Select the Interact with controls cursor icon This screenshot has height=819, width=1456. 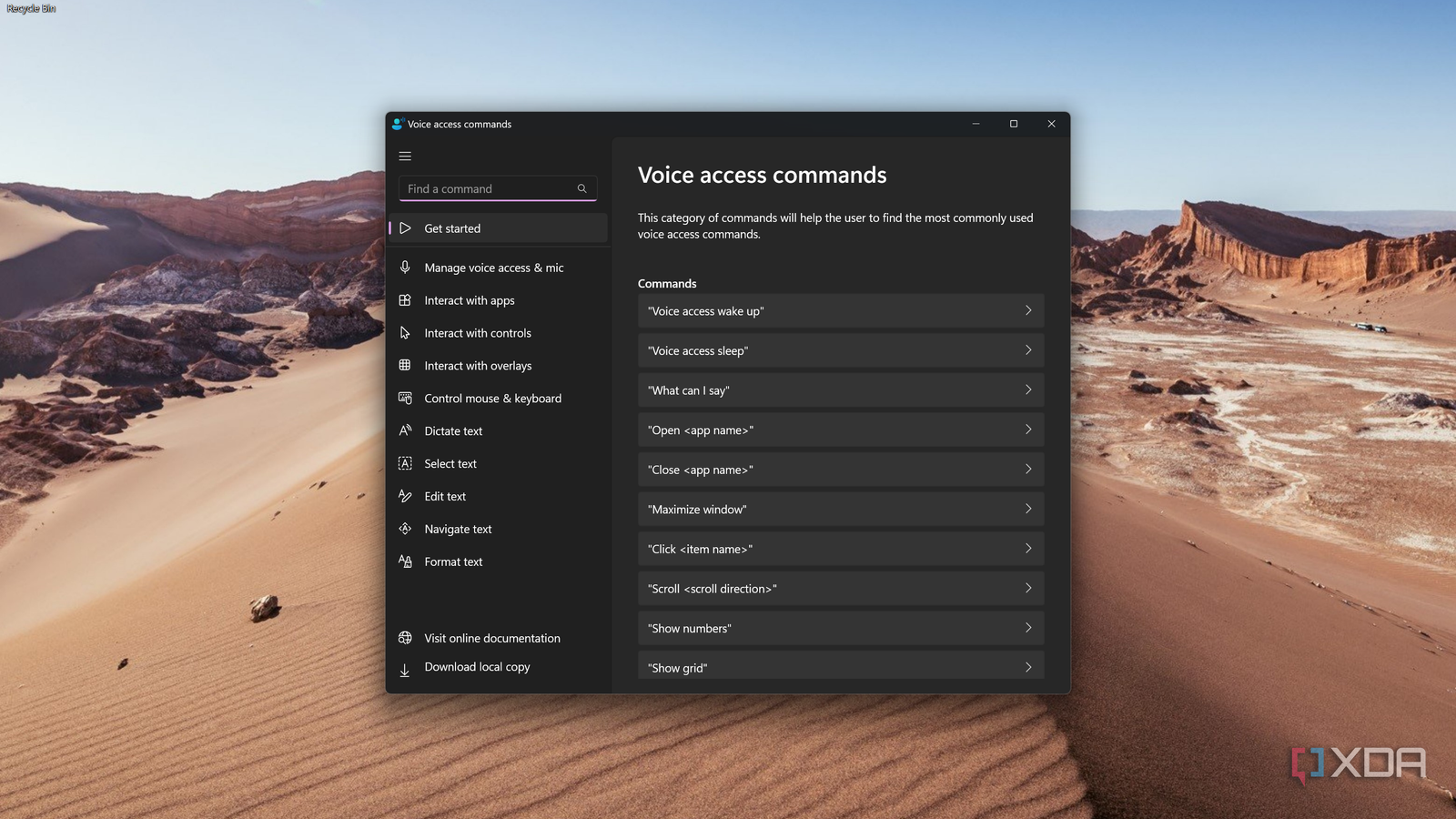click(x=405, y=332)
